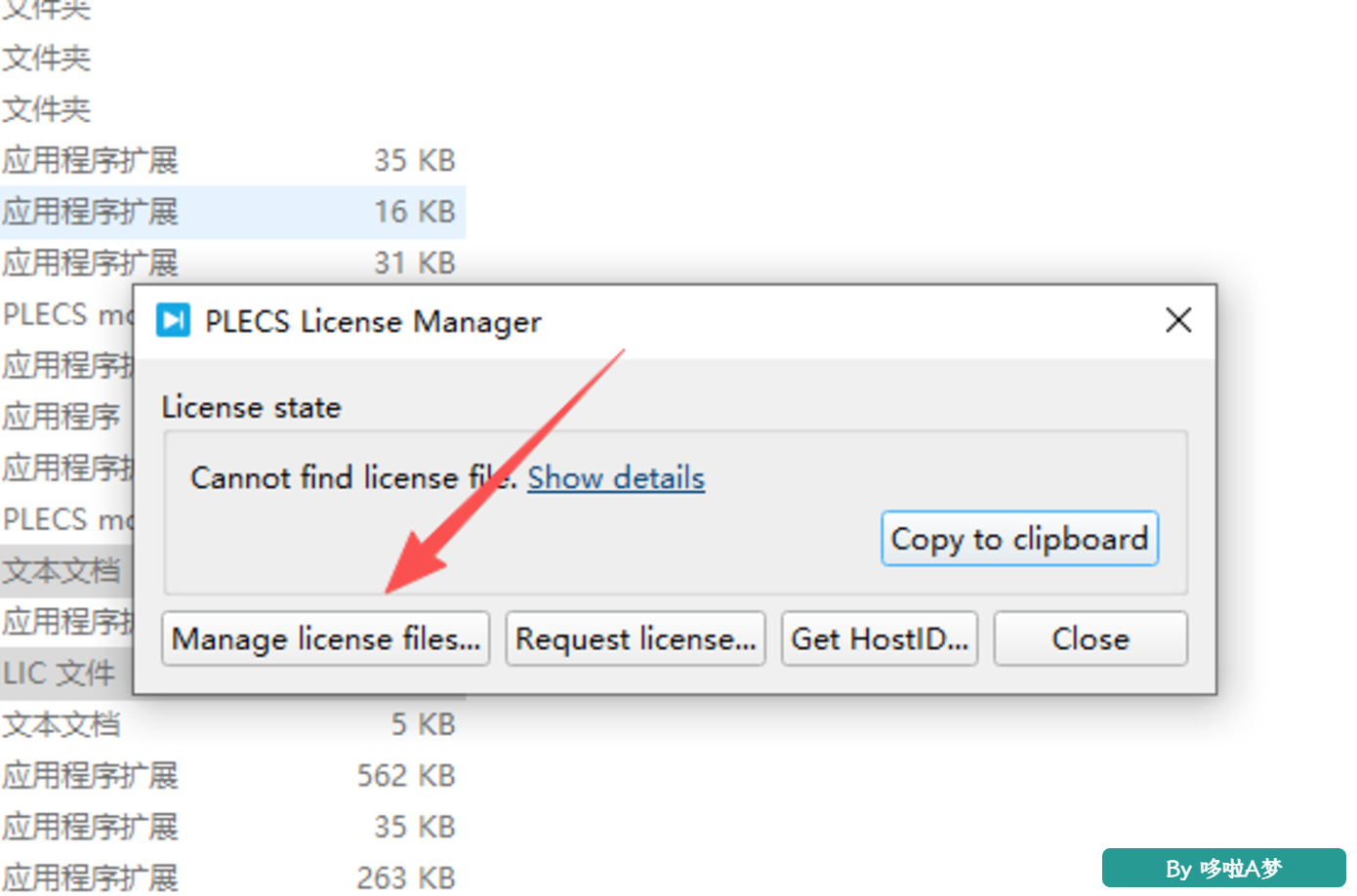Click the Get HostID... button
Image resolution: width=1357 pixels, height=896 pixels.
[880, 639]
